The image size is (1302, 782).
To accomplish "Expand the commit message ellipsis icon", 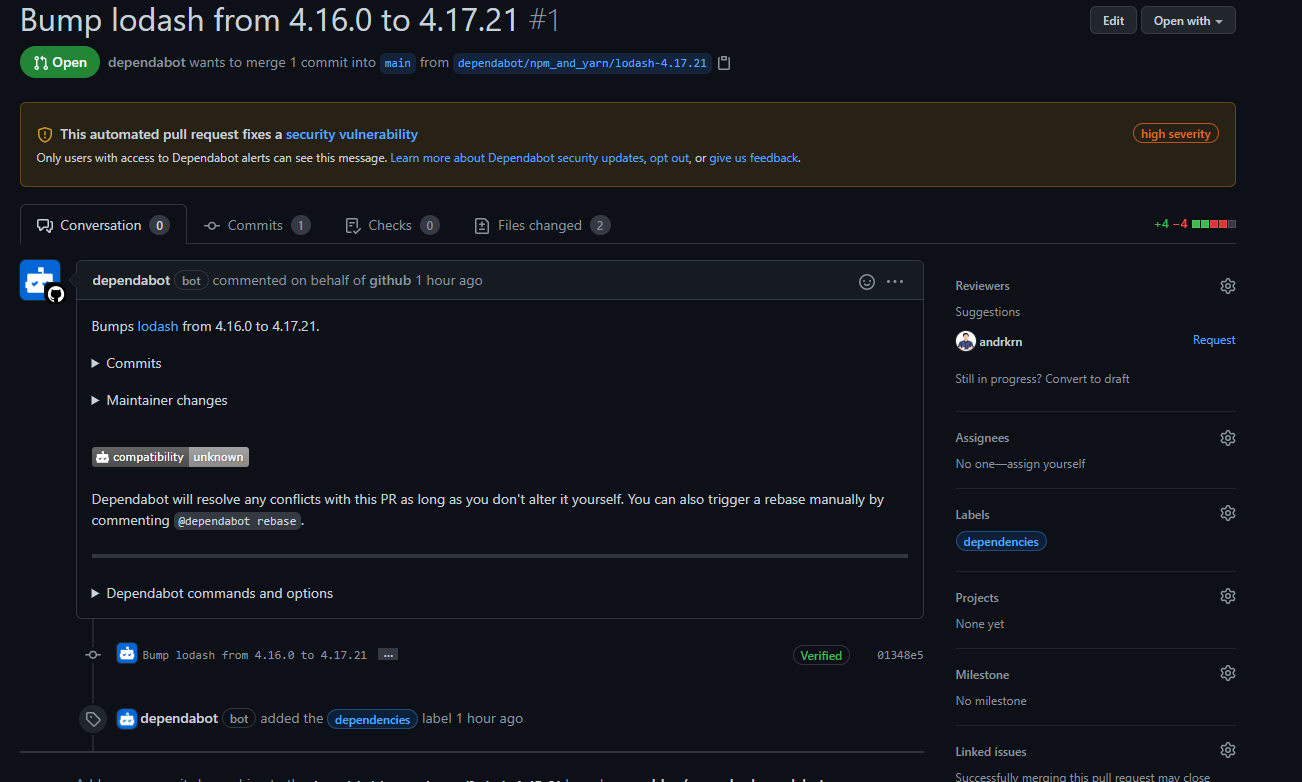I will tap(388, 655).
